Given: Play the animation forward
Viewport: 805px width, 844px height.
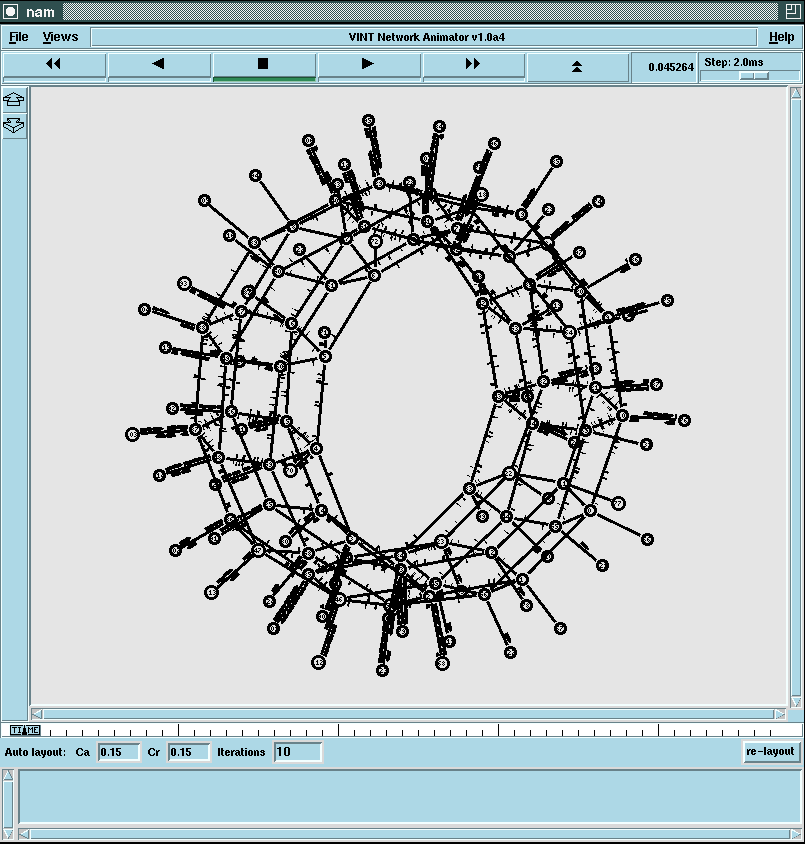Looking at the screenshot, I should (x=369, y=64).
